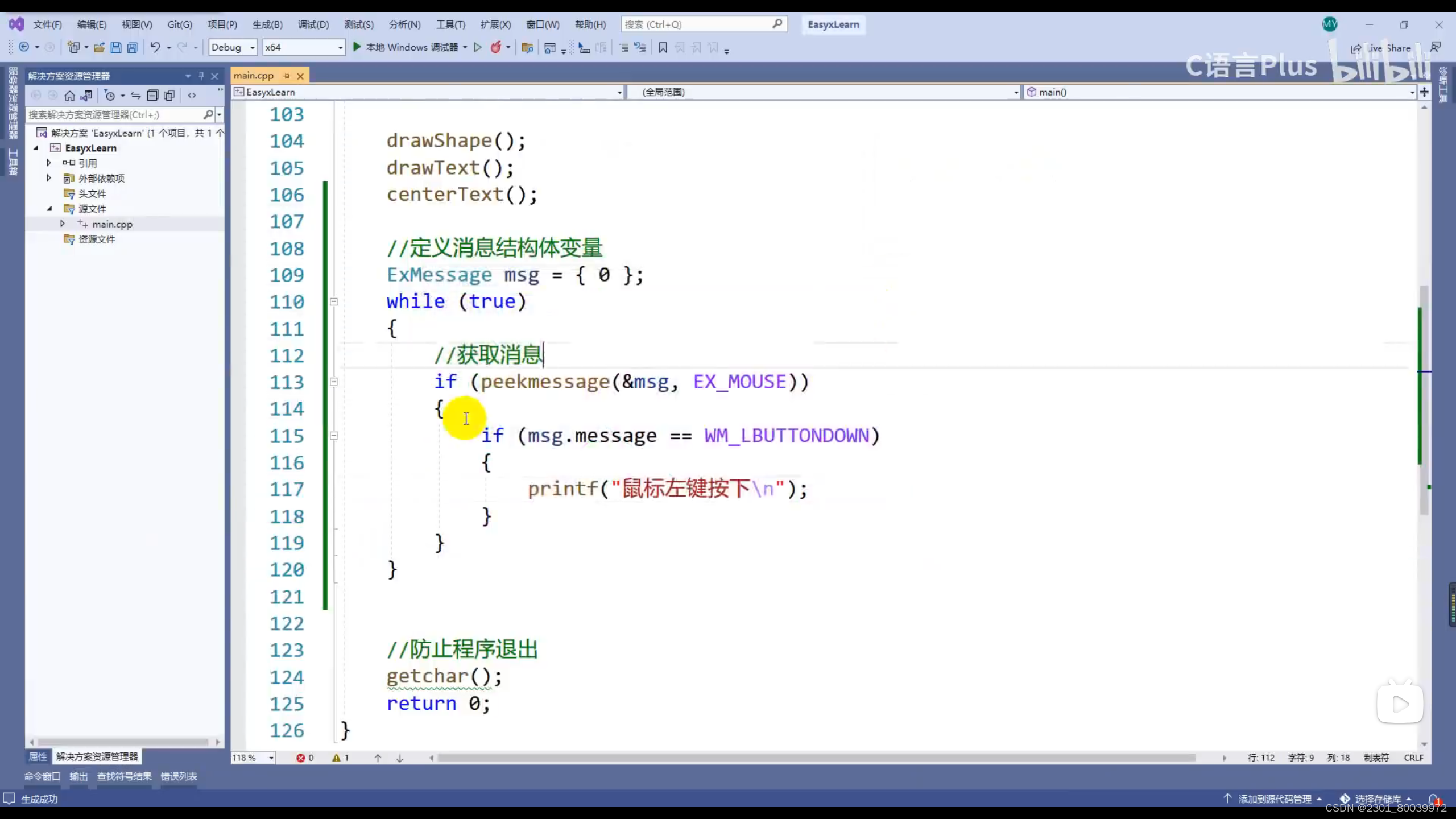Open the Live Share feature
This screenshot has height=819, width=1456.
(1381, 48)
